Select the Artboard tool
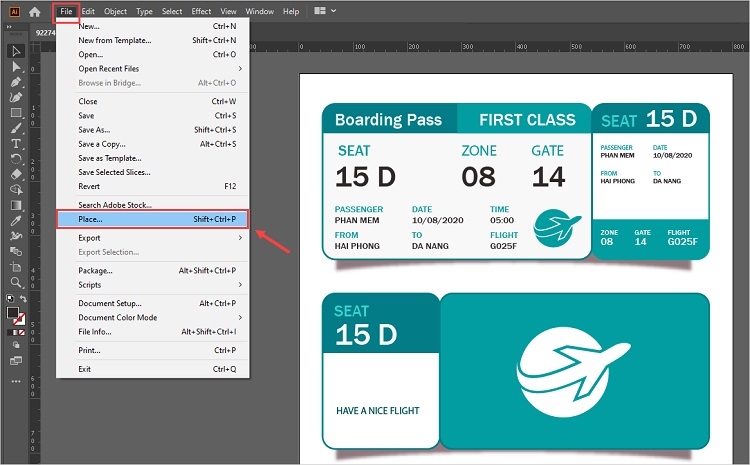 pyautogui.click(x=16, y=267)
